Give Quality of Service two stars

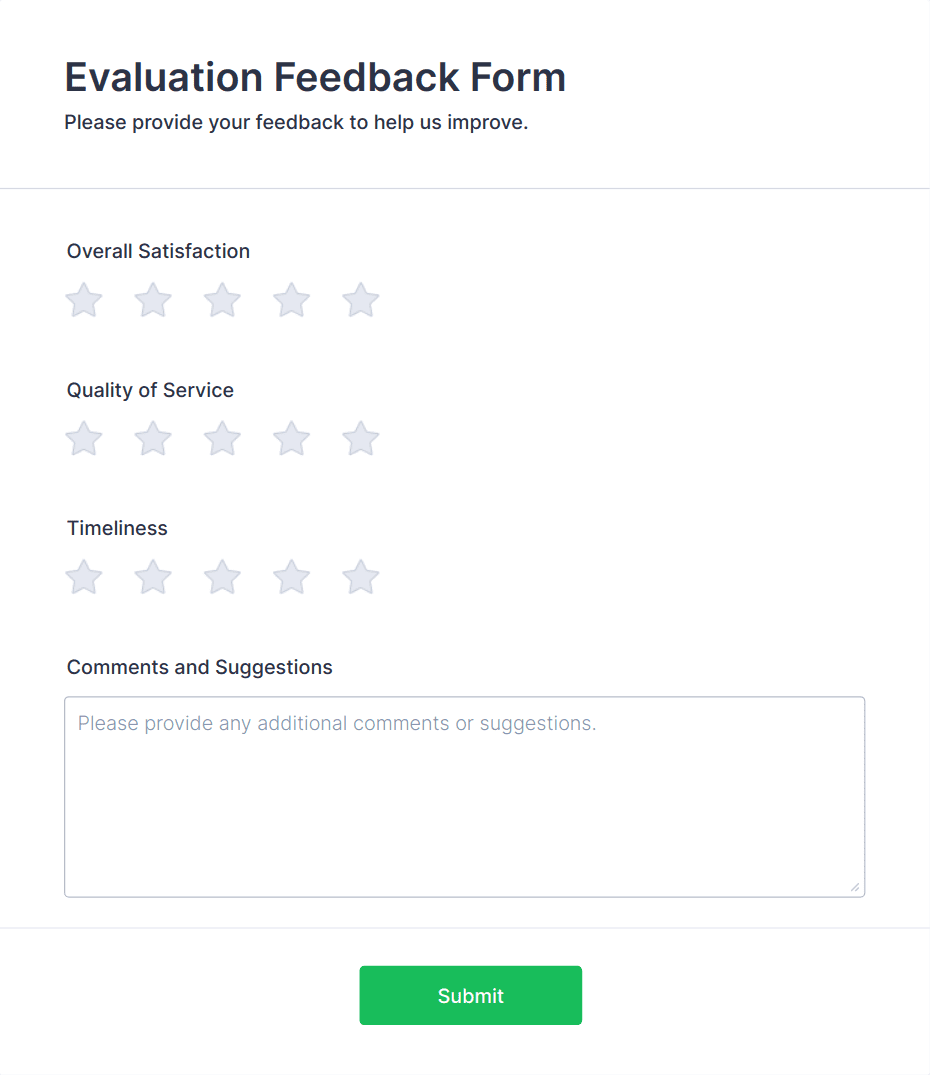(152, 438)
